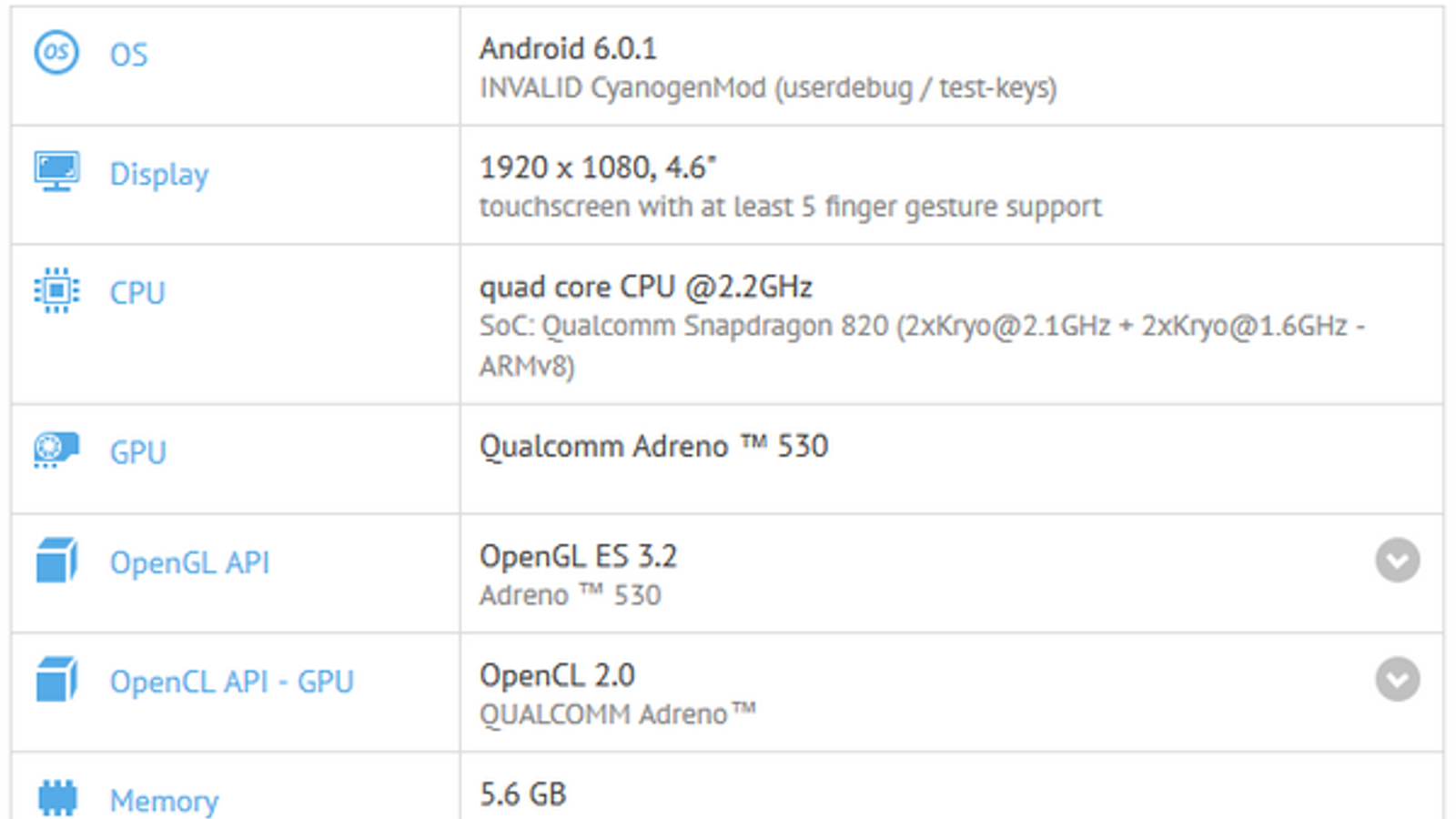The width and height of the screenshot is (1456, 819).
Task: Open the Display label link
Action: 159,174
